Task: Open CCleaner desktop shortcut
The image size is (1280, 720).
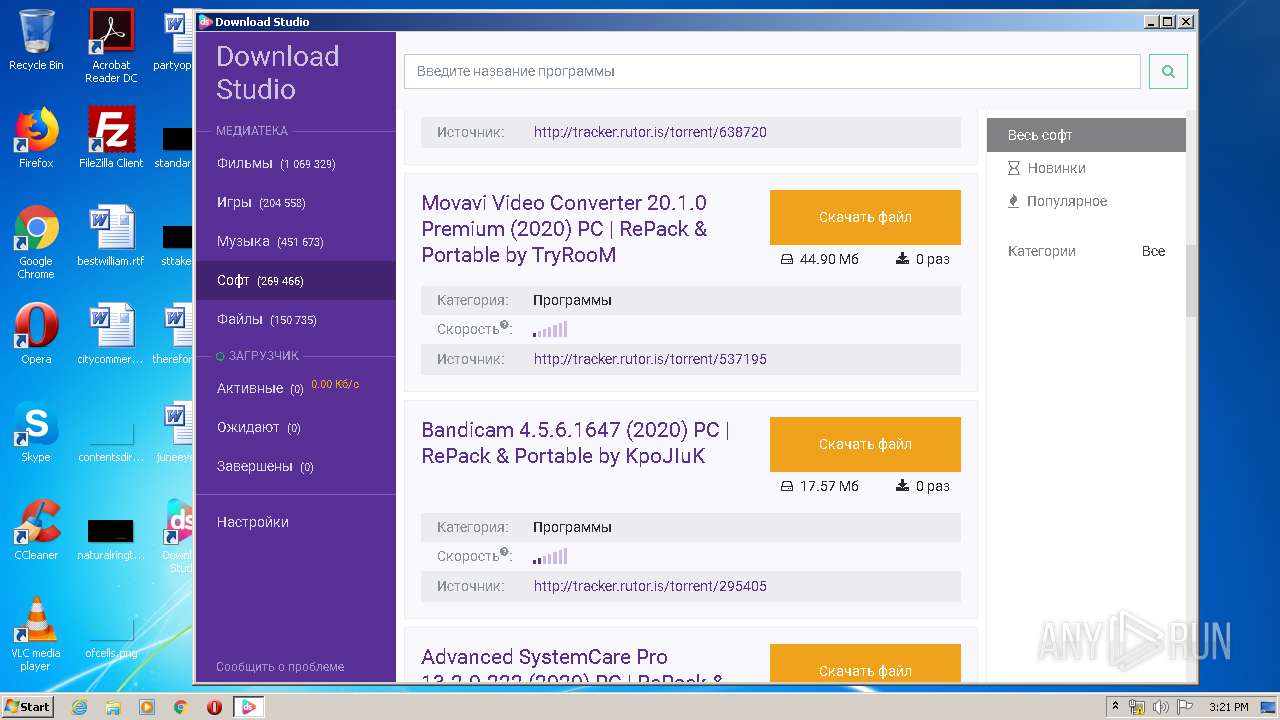Action: [x=36, y=530]
